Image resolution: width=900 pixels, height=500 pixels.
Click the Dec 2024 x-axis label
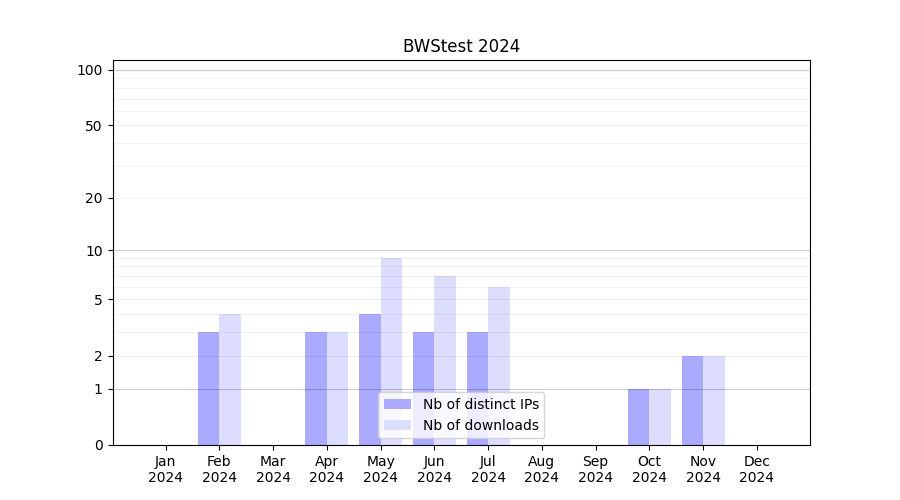coord(757,469)
